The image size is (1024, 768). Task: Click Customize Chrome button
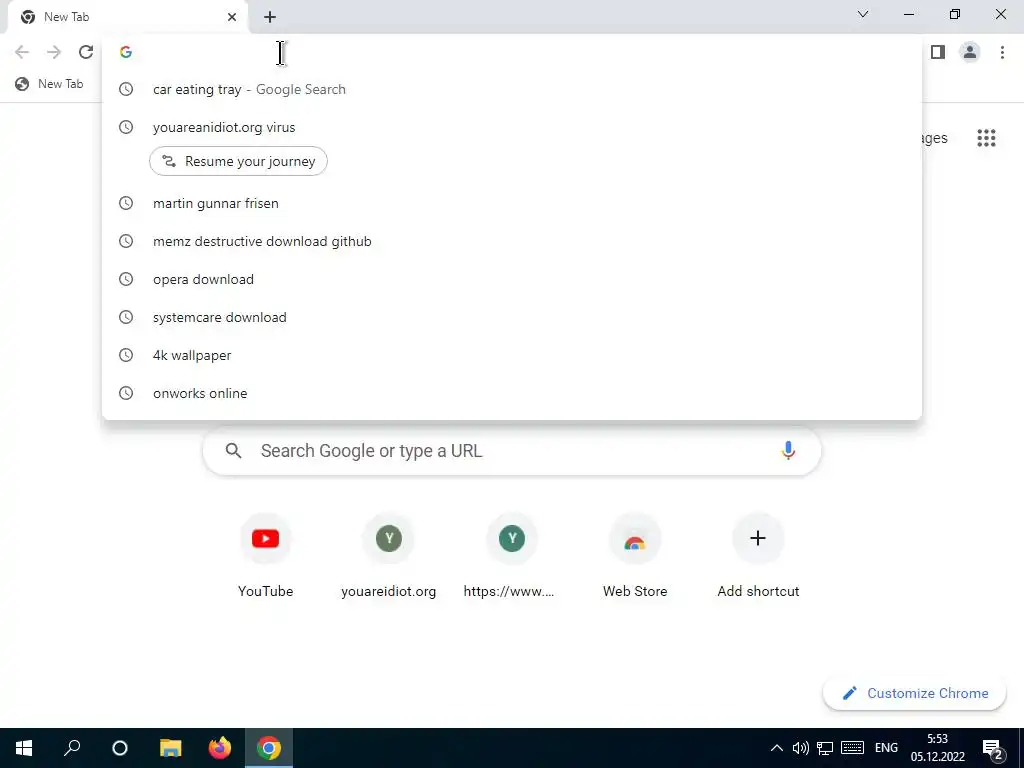click(914, 693)
